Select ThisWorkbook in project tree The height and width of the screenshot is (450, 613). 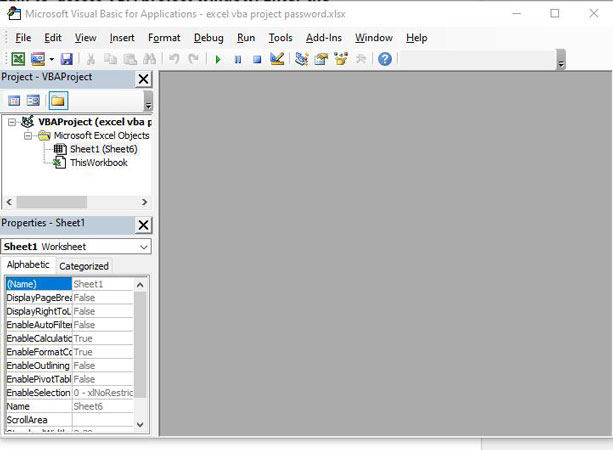99,163
